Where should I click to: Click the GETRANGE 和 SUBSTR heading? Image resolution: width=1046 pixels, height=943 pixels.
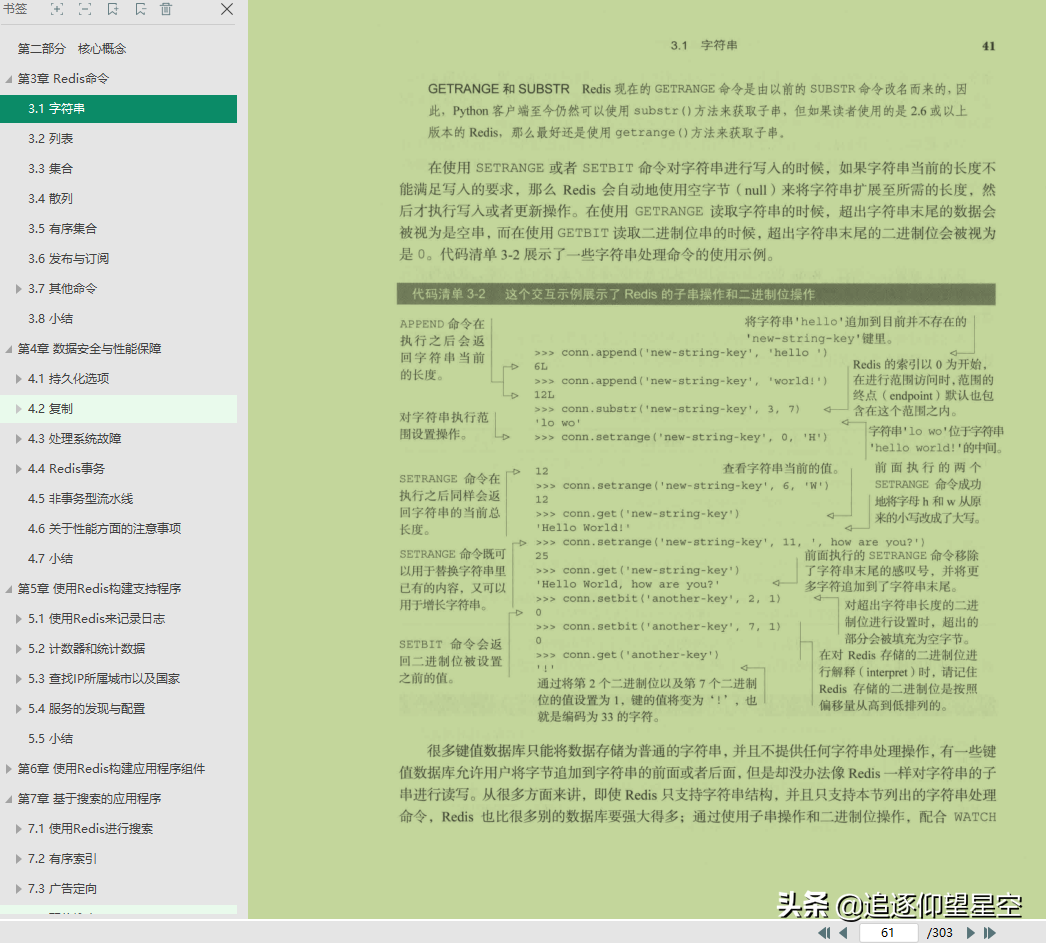tap(499, 89)
